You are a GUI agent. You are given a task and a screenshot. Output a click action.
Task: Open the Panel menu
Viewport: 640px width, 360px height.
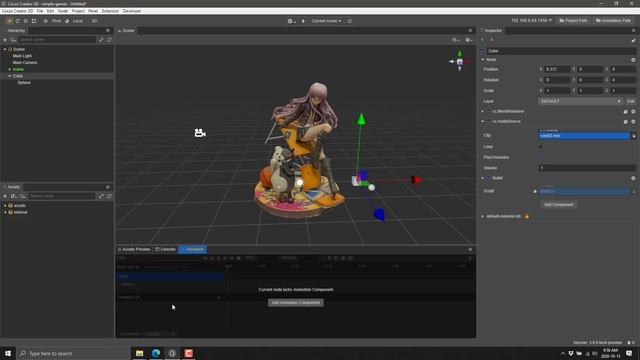93,11
